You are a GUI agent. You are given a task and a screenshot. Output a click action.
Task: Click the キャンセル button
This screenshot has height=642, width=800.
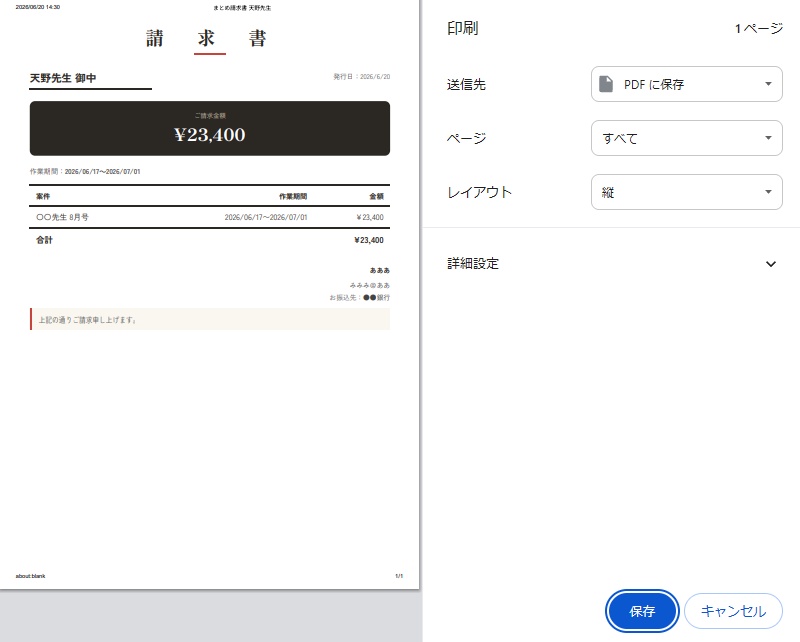coord(733,611)
